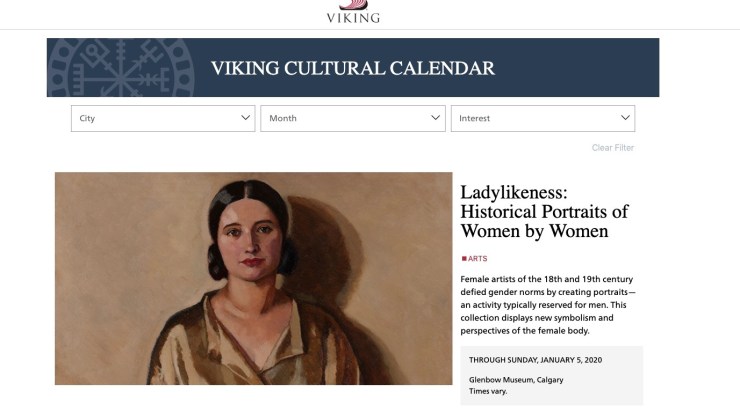This screenshot has height=413, width=740.
Task: Click the Viking Cultural Calendar banner heading
Action: (x=353, y=69)
